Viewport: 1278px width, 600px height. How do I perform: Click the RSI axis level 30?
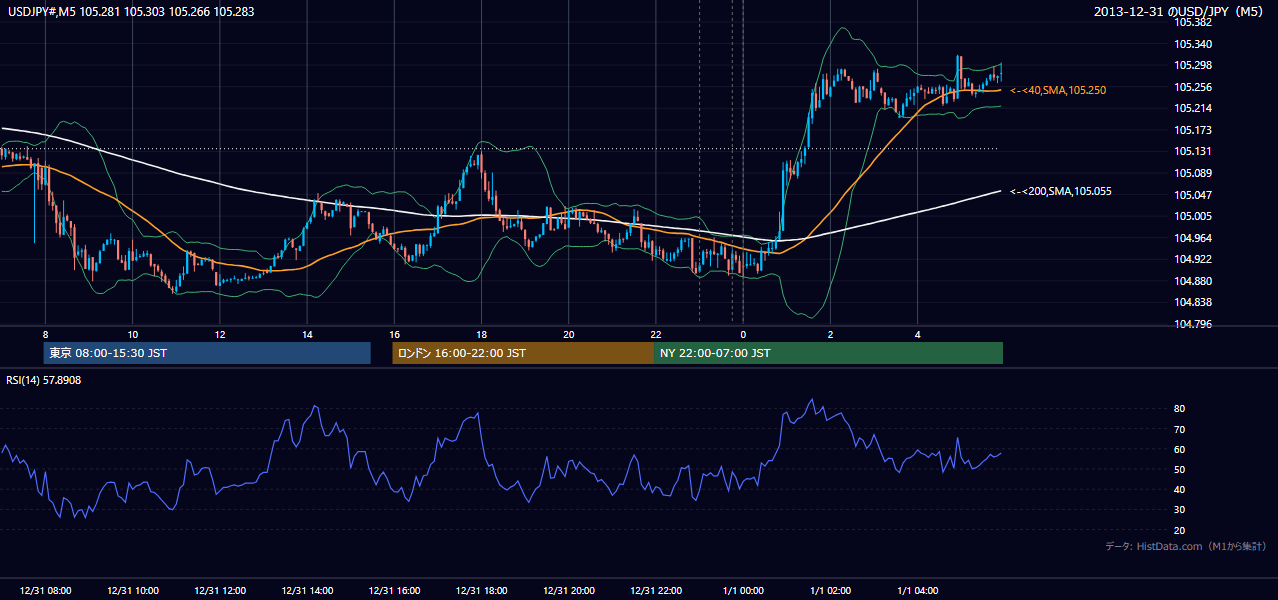pos(1180,510)
